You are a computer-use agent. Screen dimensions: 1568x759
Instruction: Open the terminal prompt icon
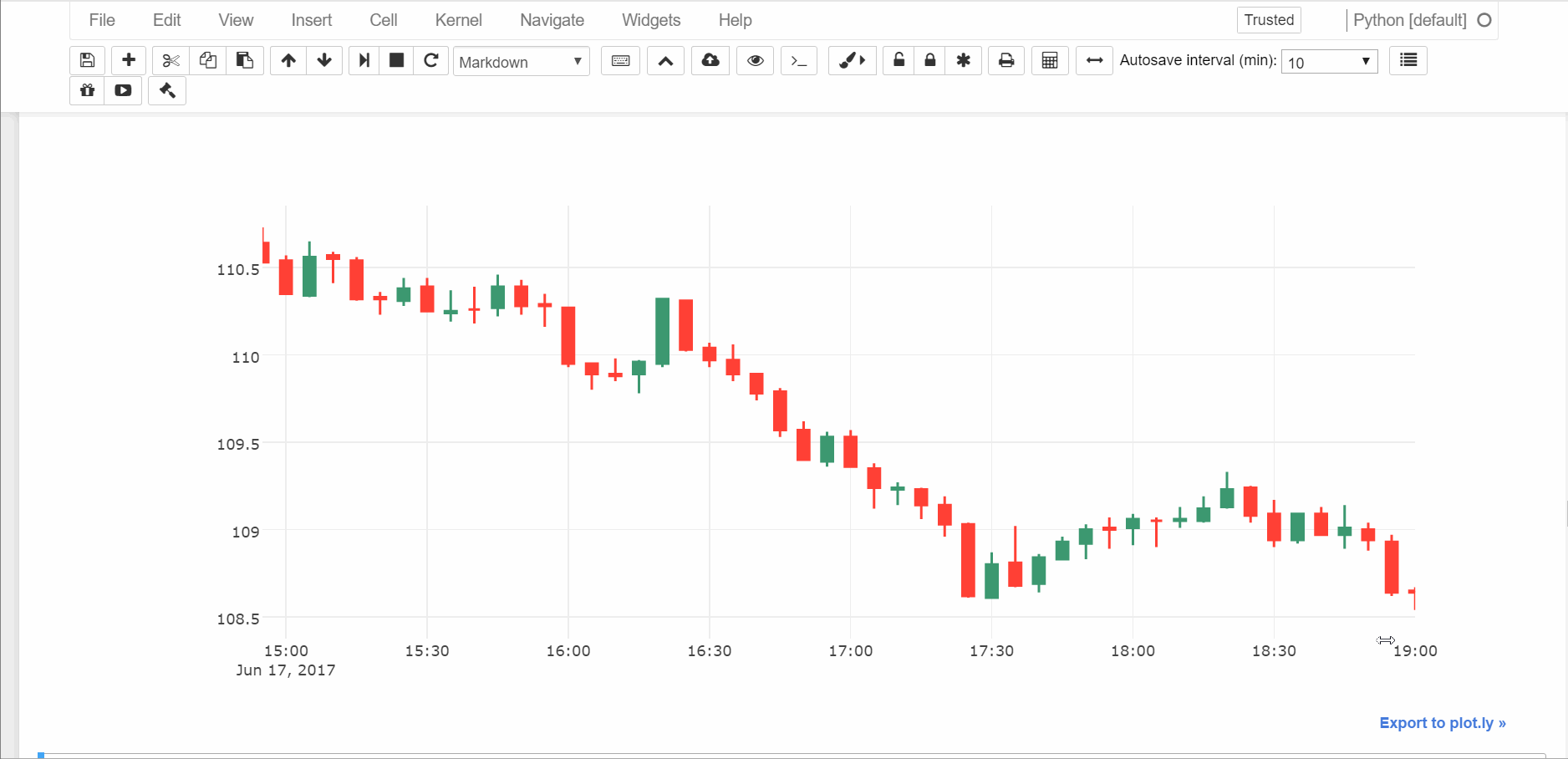pos(799,60)
